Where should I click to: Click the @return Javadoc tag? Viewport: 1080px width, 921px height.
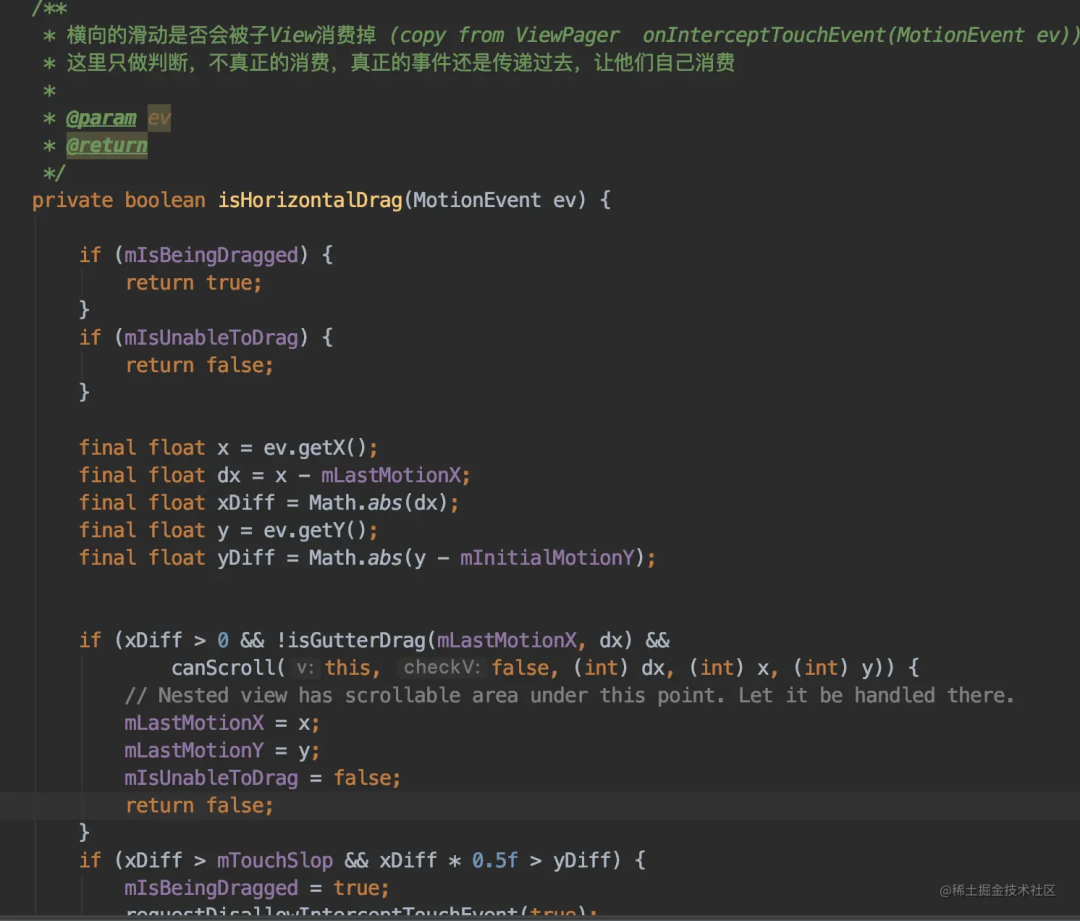coord(107,145)
